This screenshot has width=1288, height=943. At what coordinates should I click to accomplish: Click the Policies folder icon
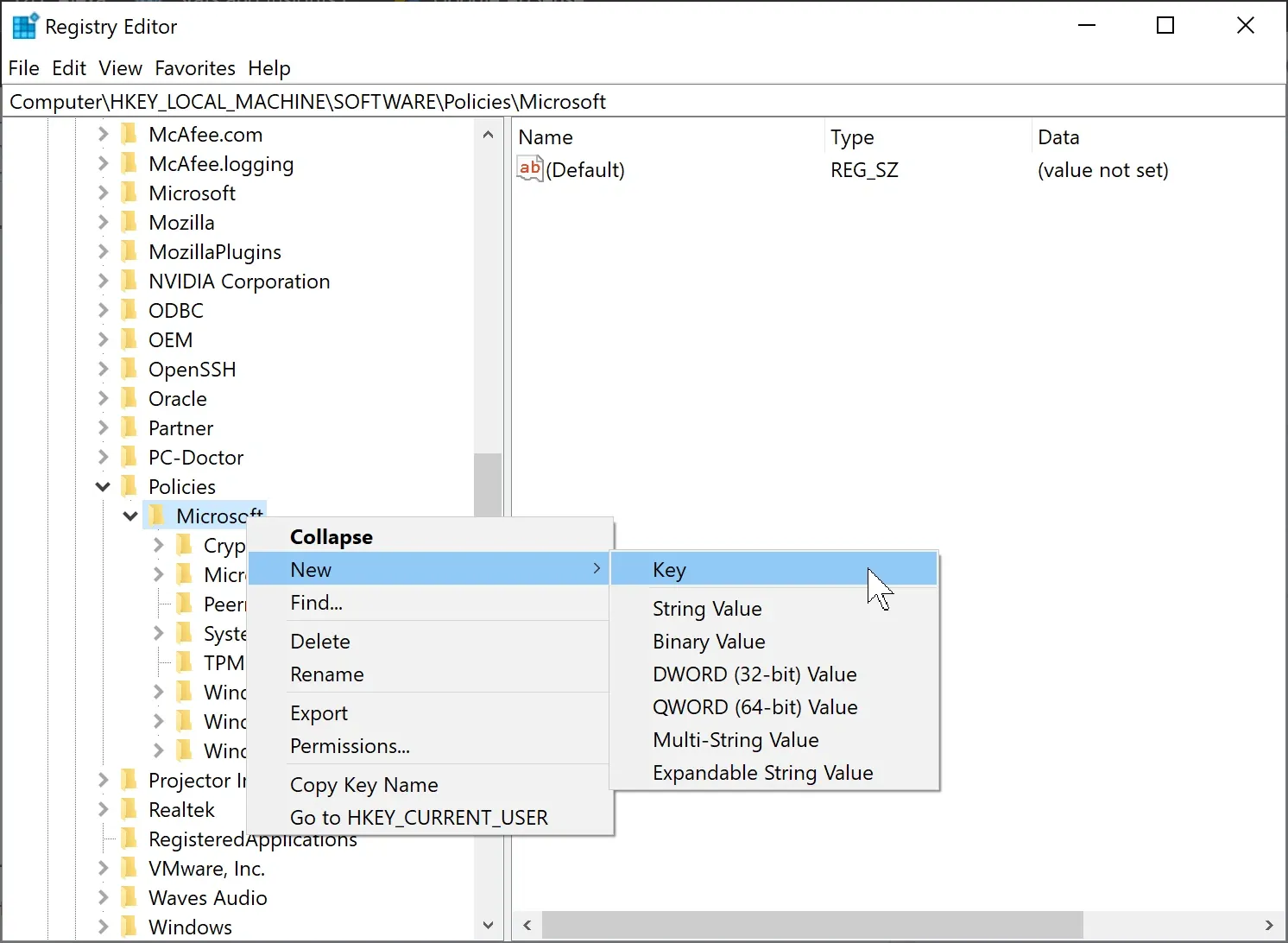coord(129,486)
